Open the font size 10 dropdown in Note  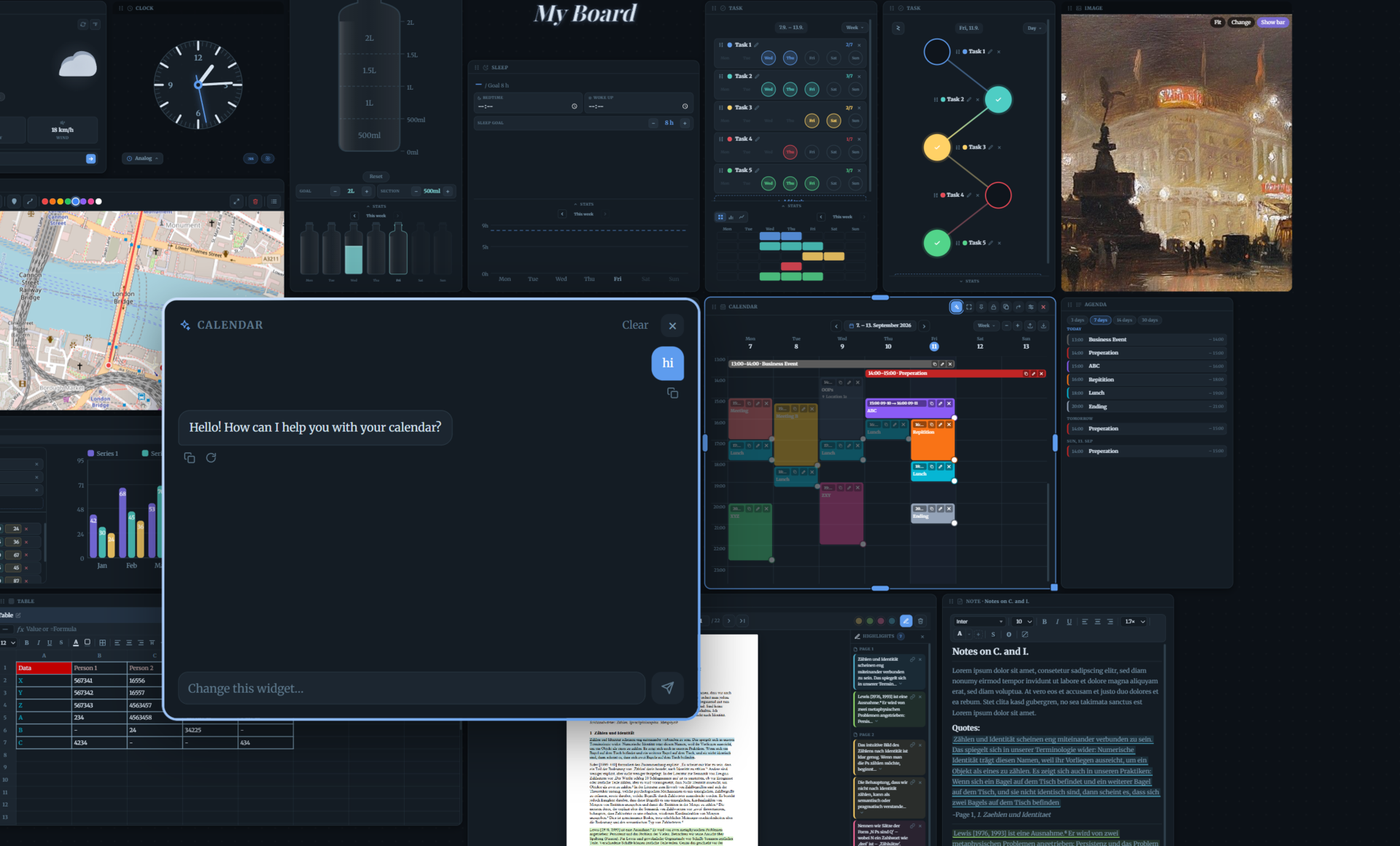coord(1024,621)
